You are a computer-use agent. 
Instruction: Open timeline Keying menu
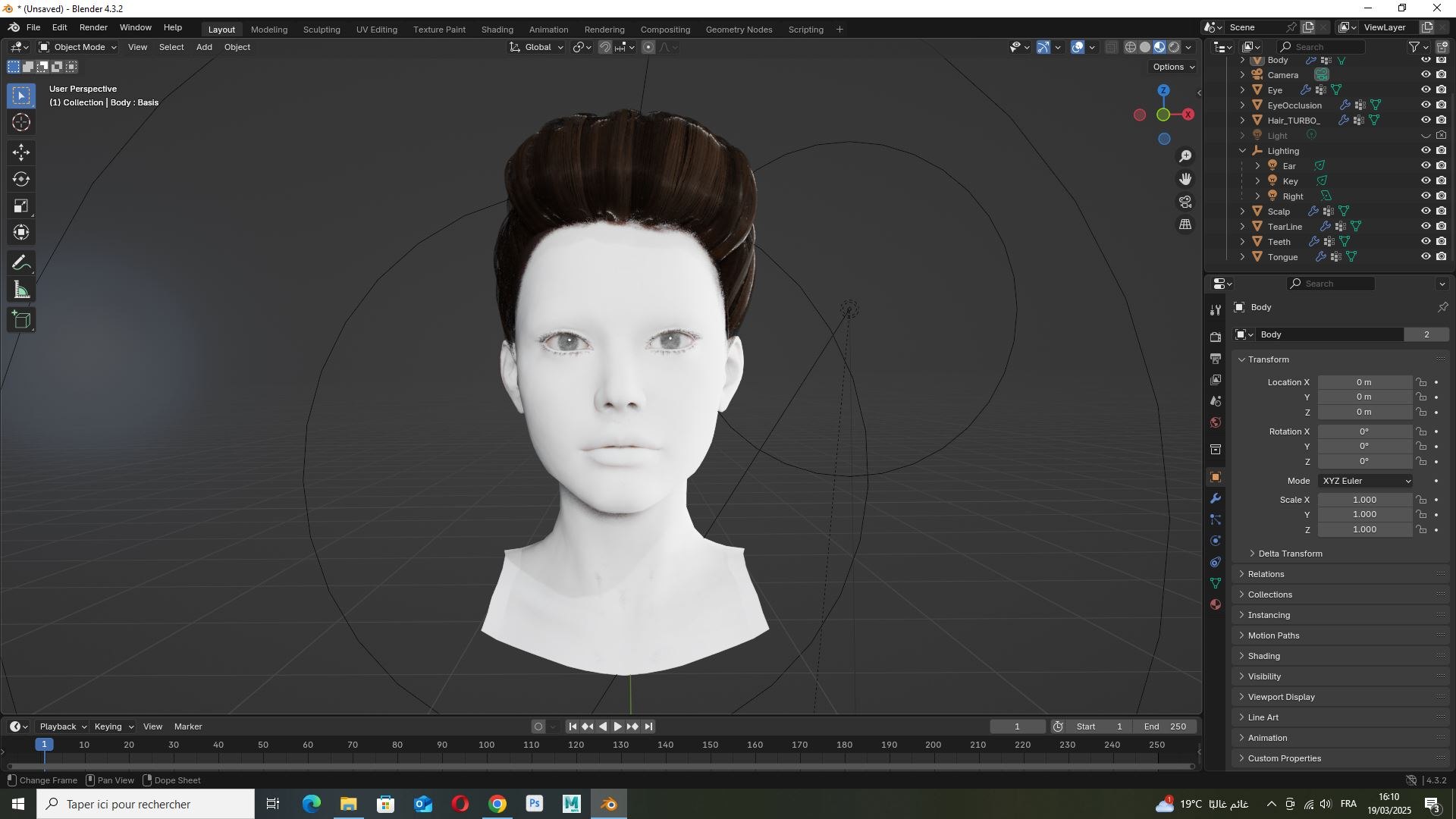(113, 726)
